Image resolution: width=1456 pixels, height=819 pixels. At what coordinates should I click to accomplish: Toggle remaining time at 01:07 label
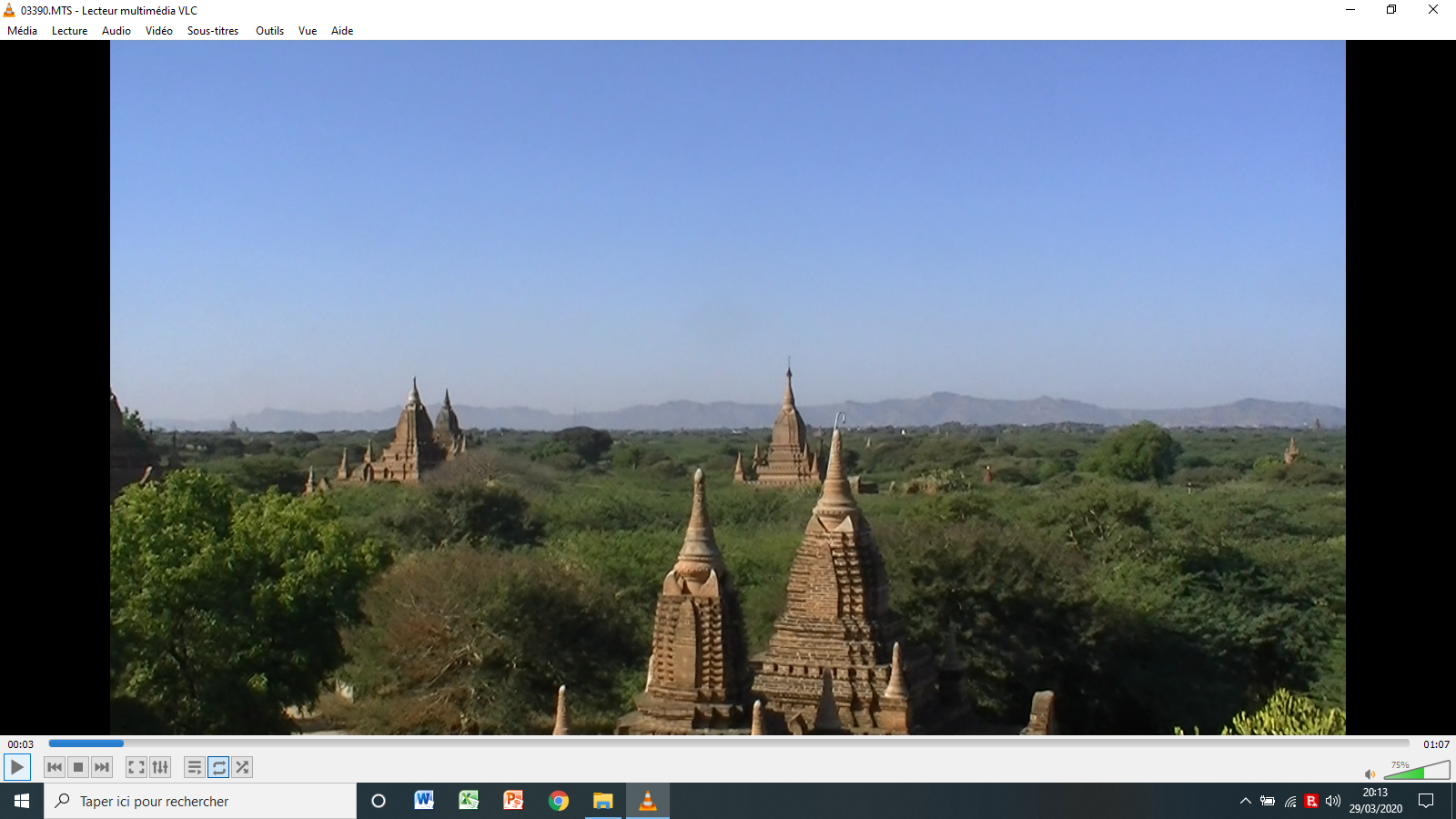1436,744
